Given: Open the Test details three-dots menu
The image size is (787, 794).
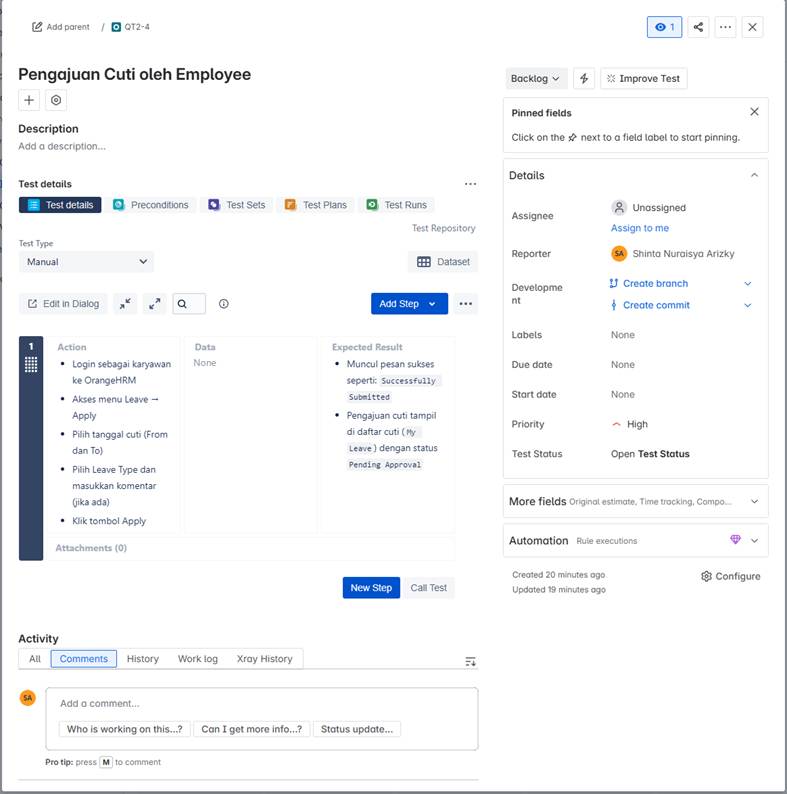Looking at the screenshot, I should 470,184.
